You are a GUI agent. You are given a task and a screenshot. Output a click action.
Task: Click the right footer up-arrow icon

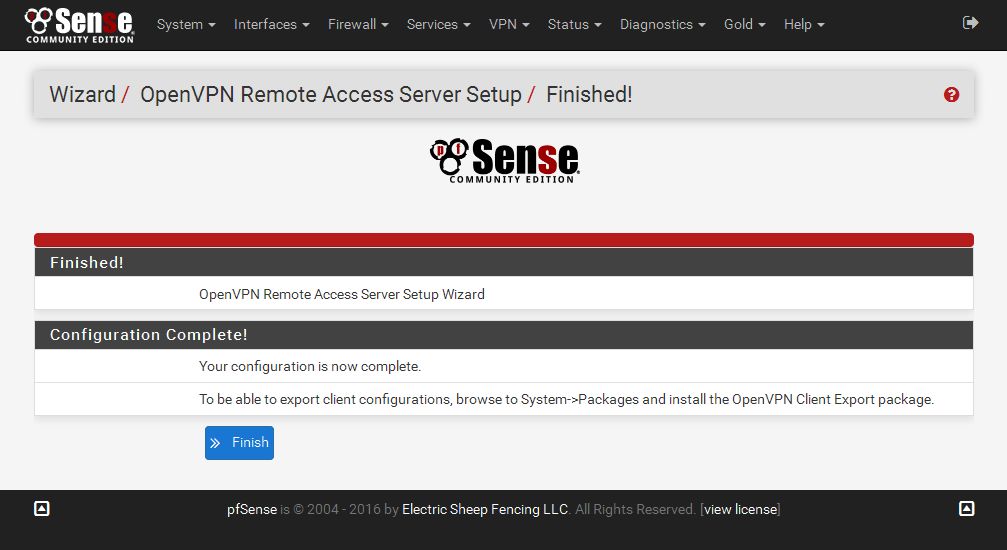tap(967, 509)
